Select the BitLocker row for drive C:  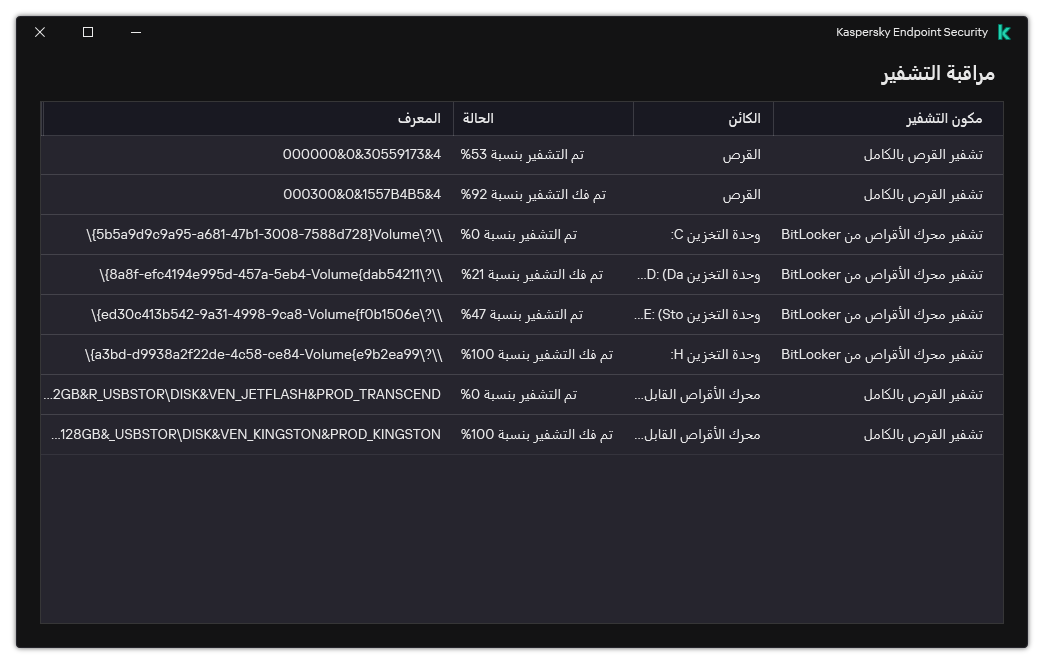pos(520,234)
